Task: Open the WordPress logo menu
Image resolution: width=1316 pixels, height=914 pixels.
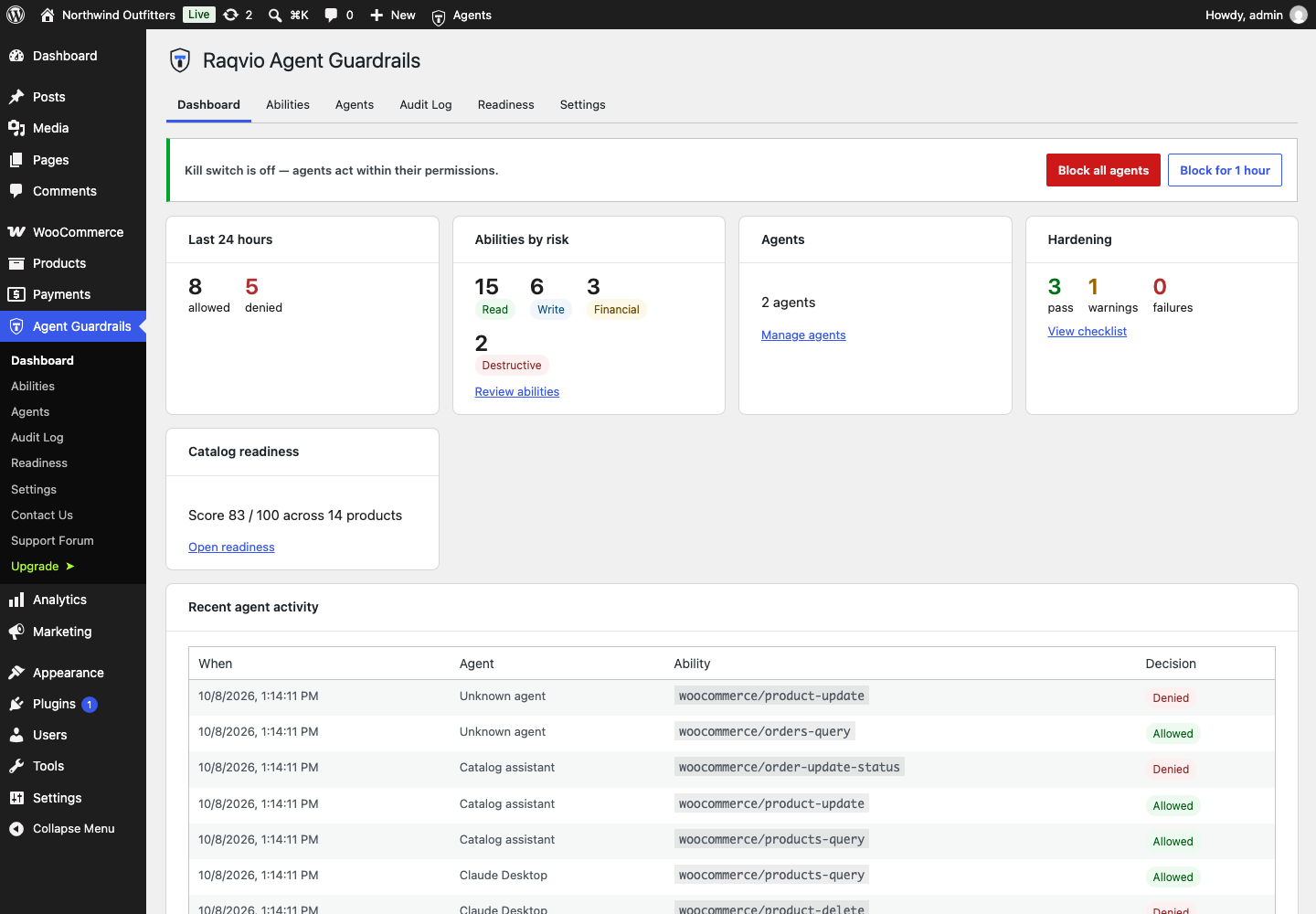Action: click(16, 15)
